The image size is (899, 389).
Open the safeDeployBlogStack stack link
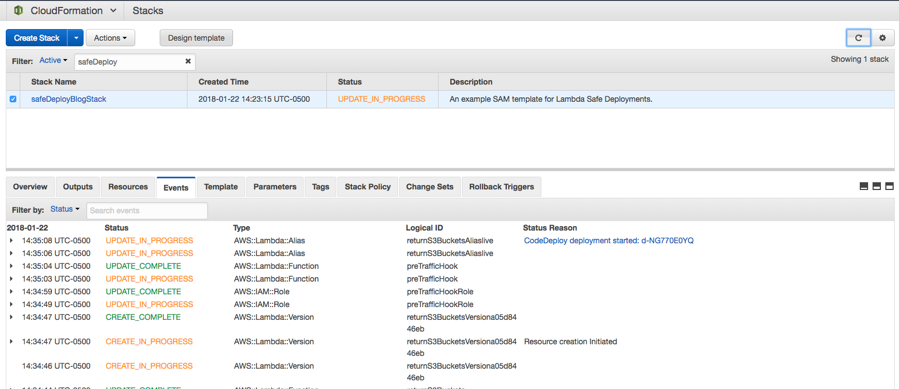pyautogui.click(x=68, y=99)
